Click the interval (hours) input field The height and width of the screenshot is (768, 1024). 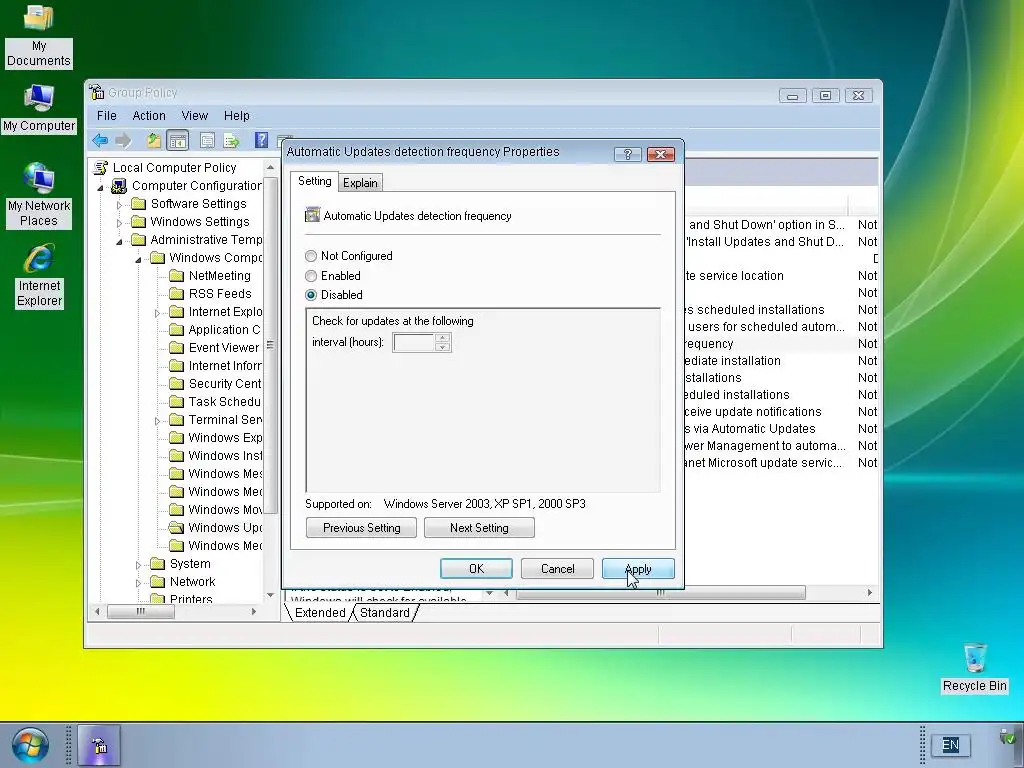[x=414, y=342]
